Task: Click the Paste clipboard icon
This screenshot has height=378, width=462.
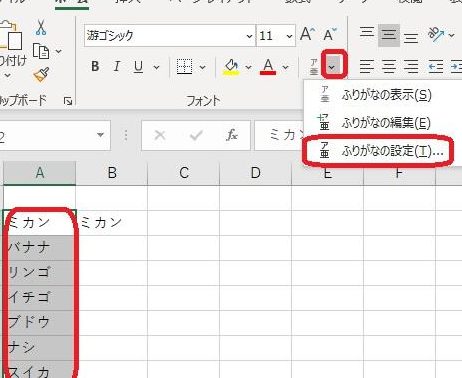Action: [11, 35]
